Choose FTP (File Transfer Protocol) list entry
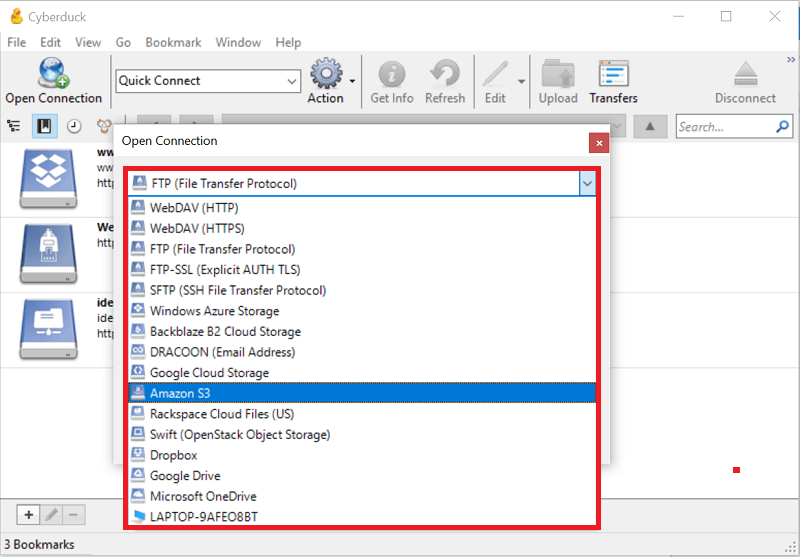The image size is (800, 557). coord(362,249)
